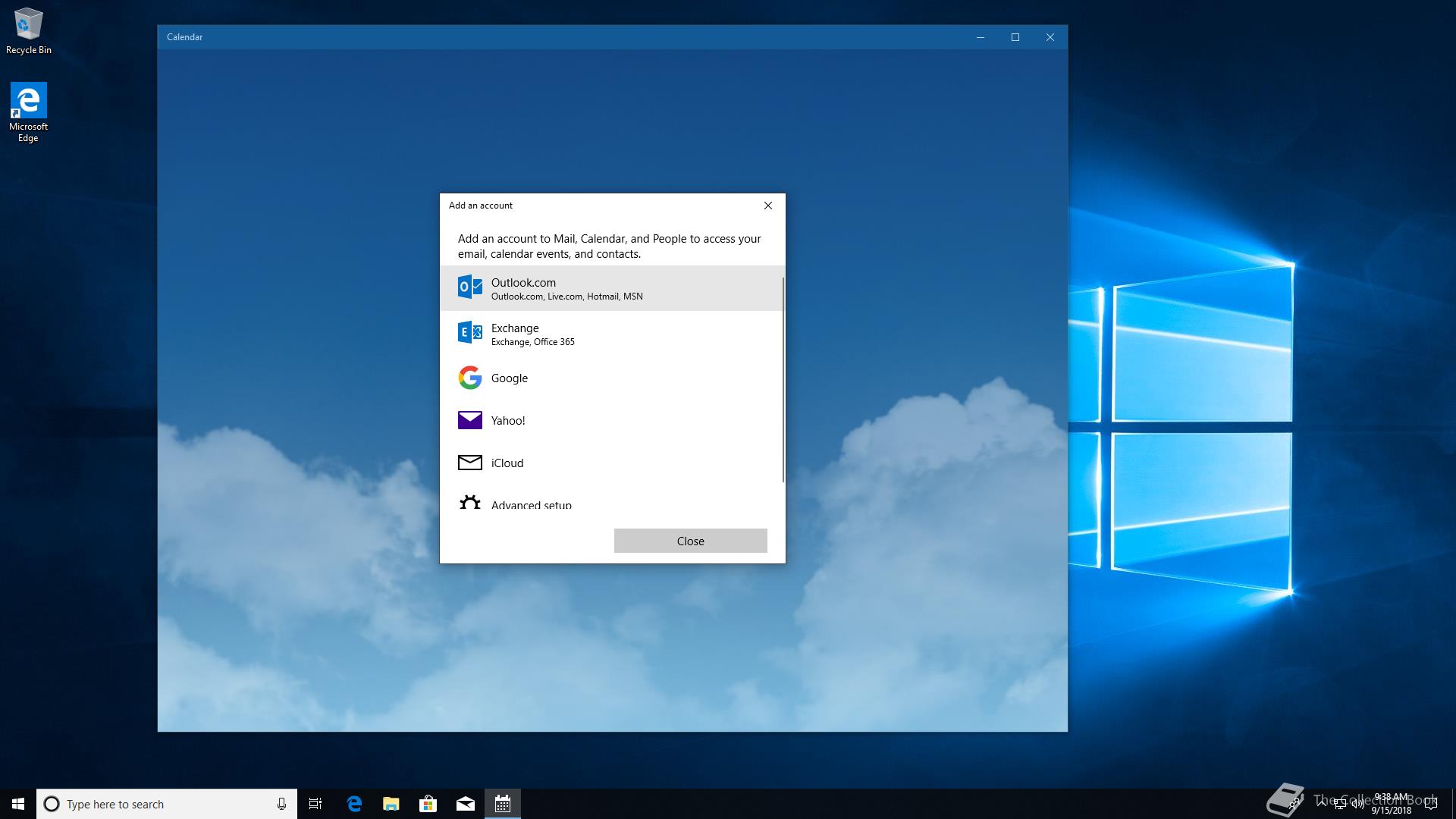
Task: Select the Yahoo! mail icon
Action: [x=470, y=420]
